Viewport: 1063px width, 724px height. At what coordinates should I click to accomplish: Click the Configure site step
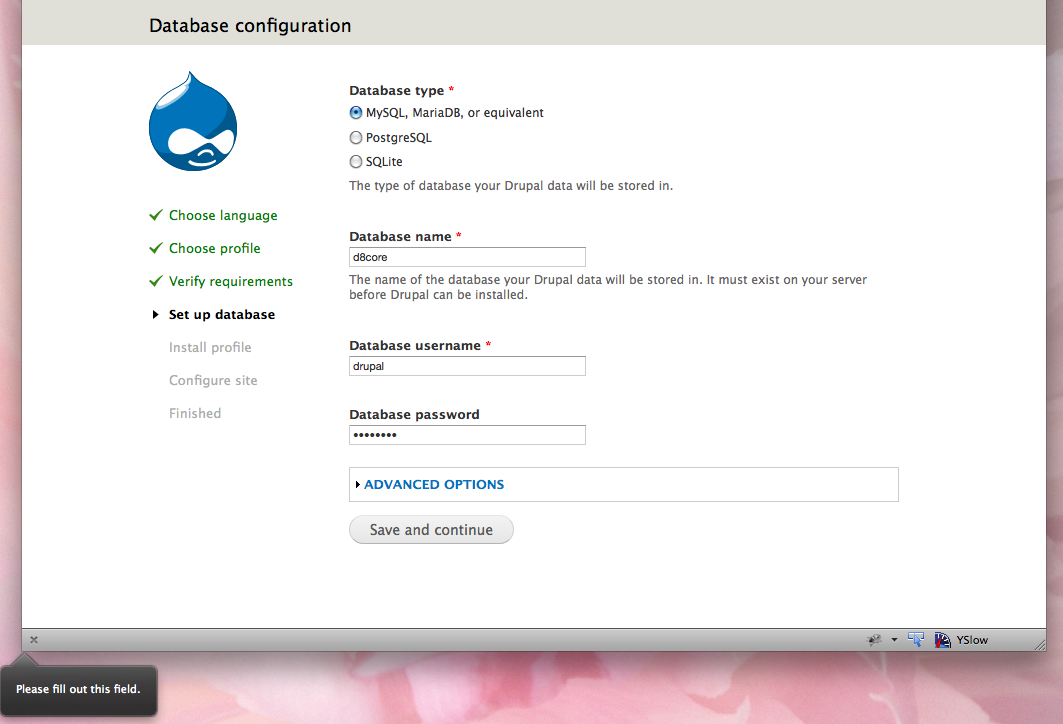[213, 380]
